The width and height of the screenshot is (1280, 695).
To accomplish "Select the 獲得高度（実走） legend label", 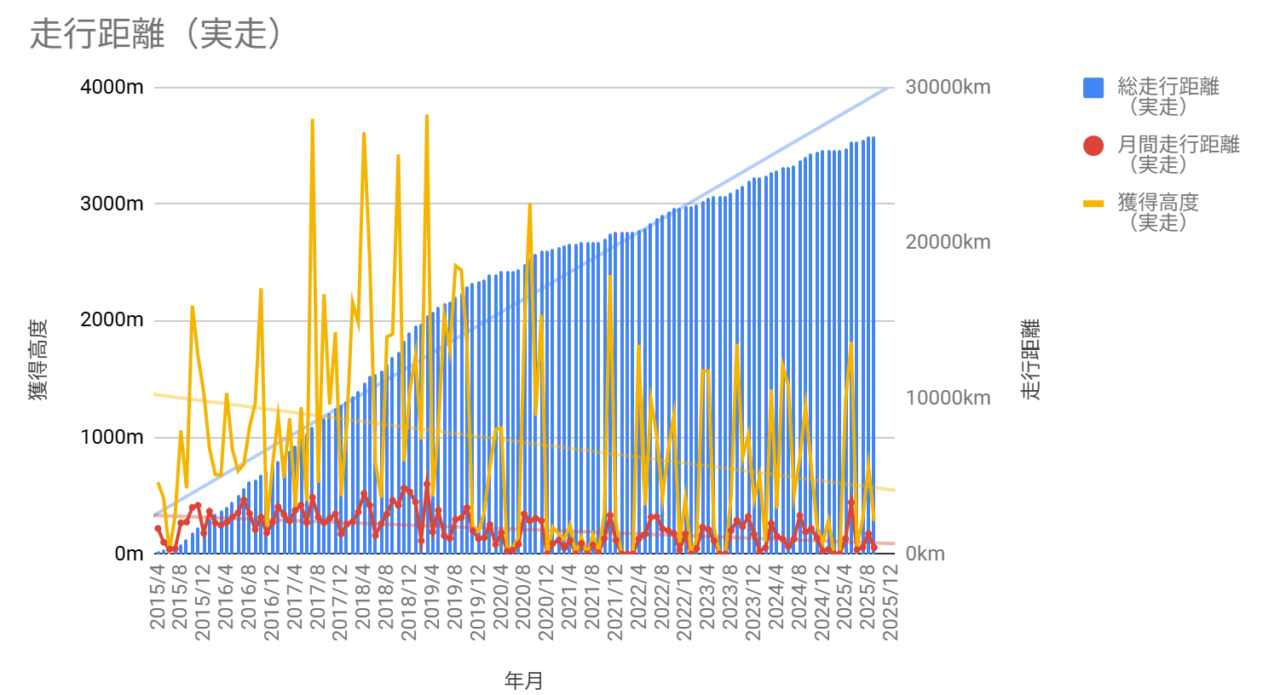I will click(x=1157, y=212).
